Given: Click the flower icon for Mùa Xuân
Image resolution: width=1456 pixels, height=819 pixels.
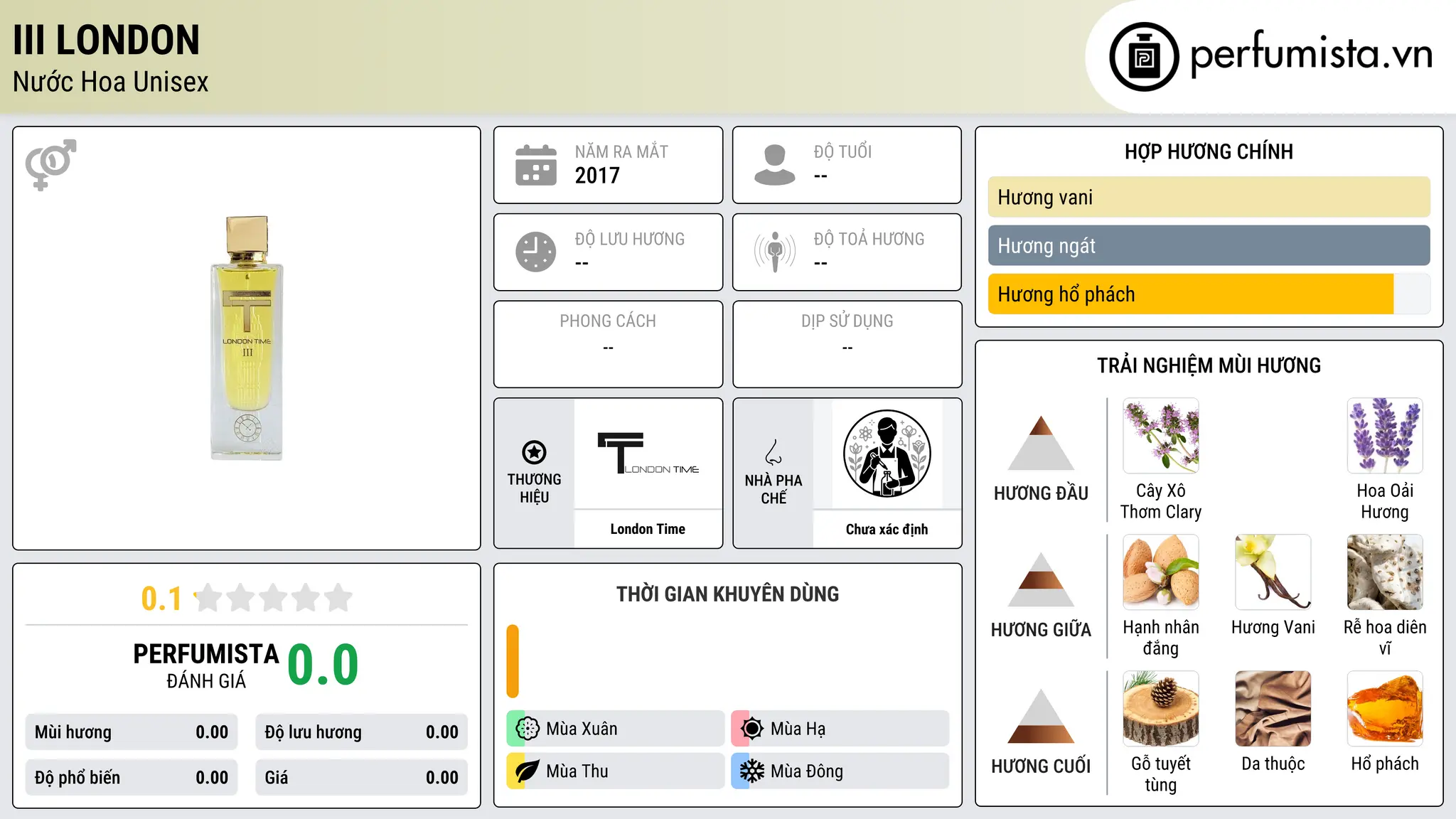Looking at the screenshot, I should click(x=527, y=729).
